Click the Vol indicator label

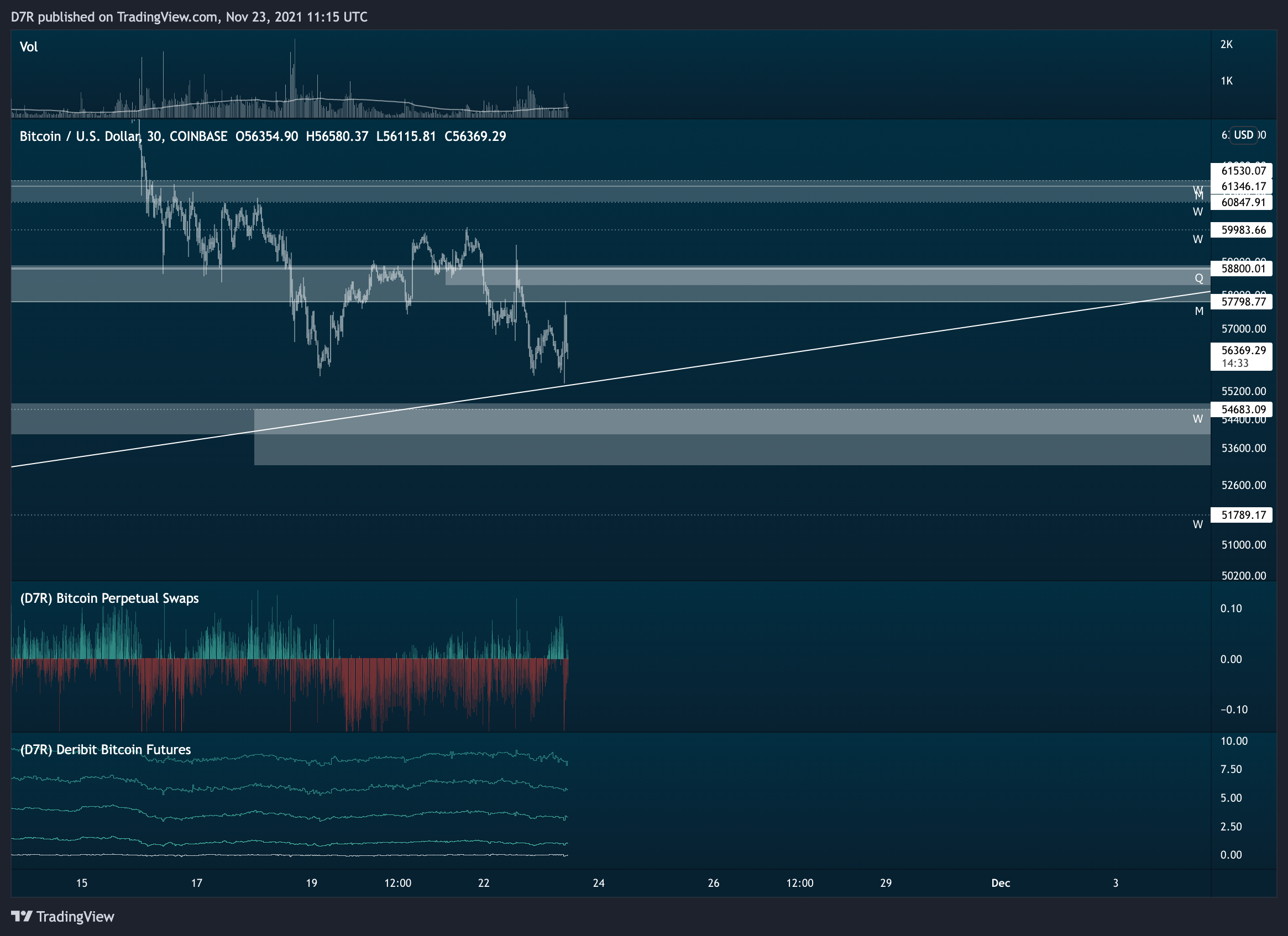pyautogui.click(x=28, y=47)
